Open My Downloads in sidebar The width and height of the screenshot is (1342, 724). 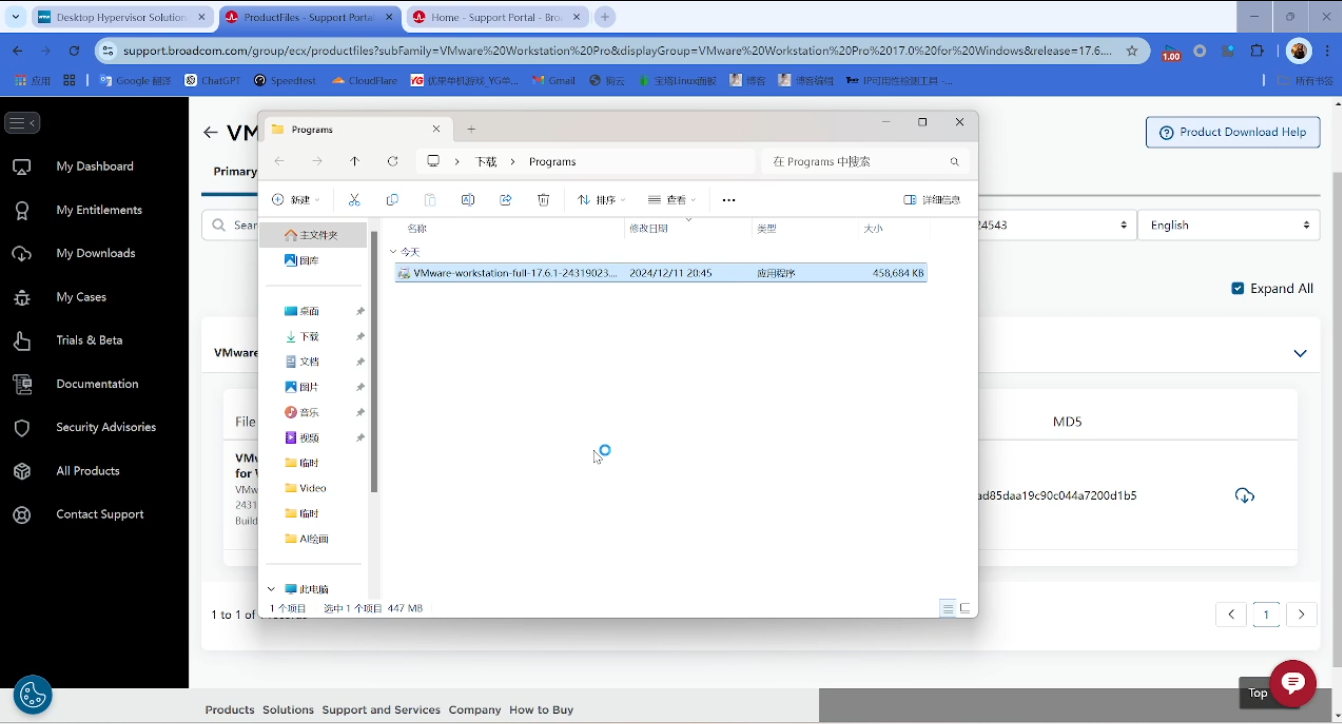point(94,253)
